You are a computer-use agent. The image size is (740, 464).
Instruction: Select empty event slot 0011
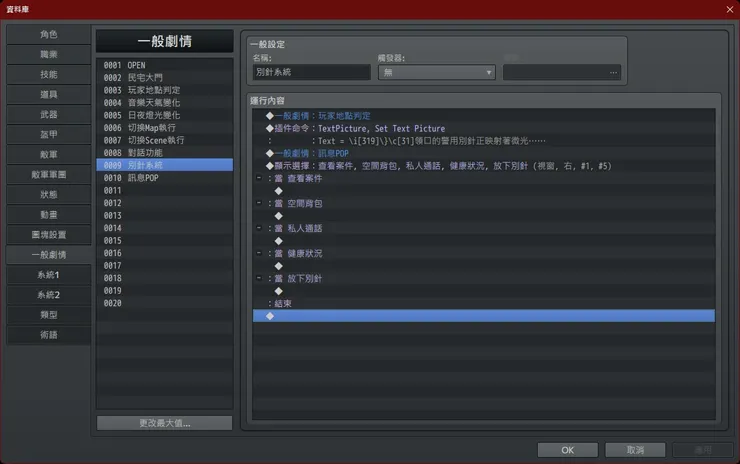[x=165, y=190]
